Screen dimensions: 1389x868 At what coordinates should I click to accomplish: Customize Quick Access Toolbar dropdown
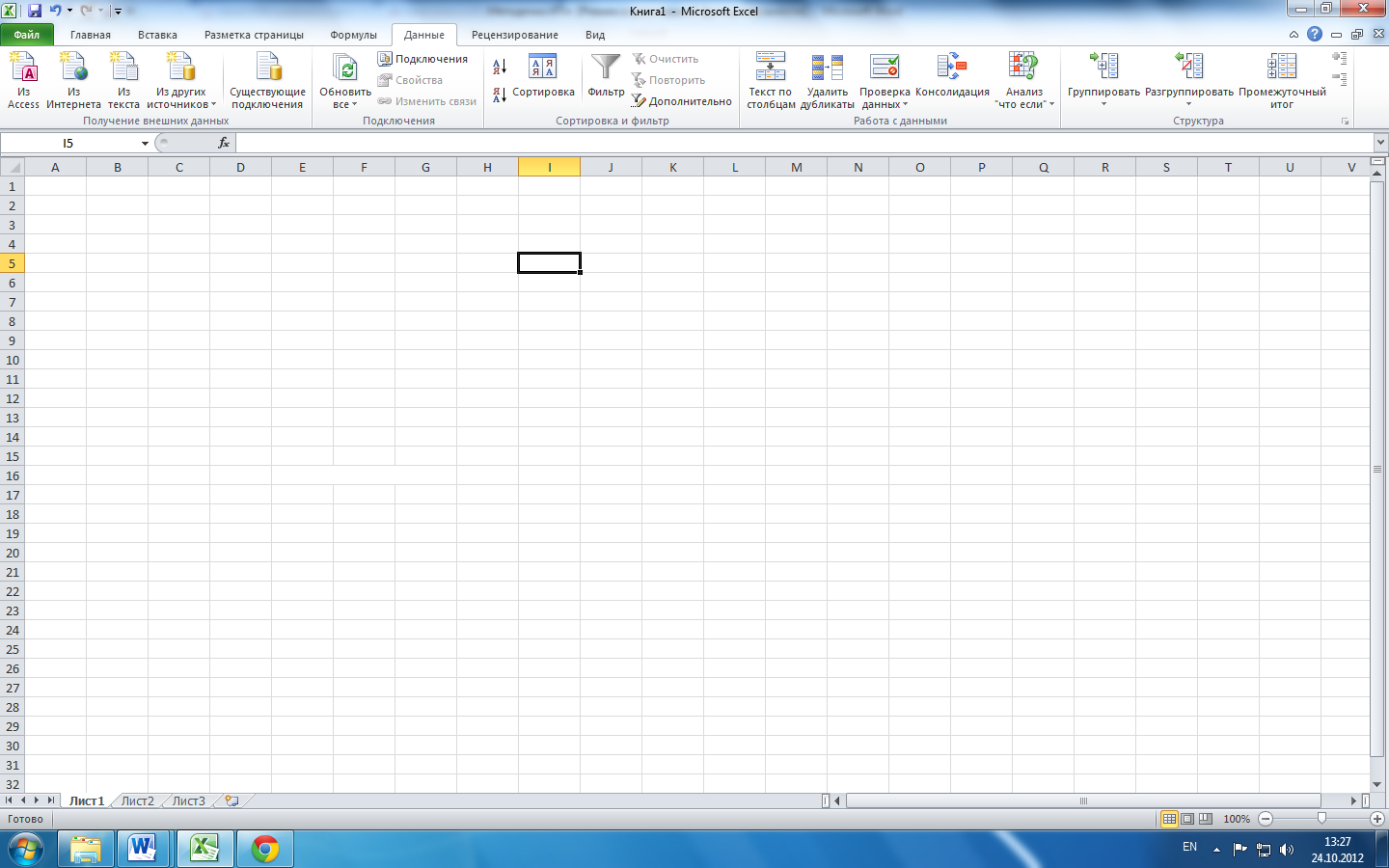[118, 11]
